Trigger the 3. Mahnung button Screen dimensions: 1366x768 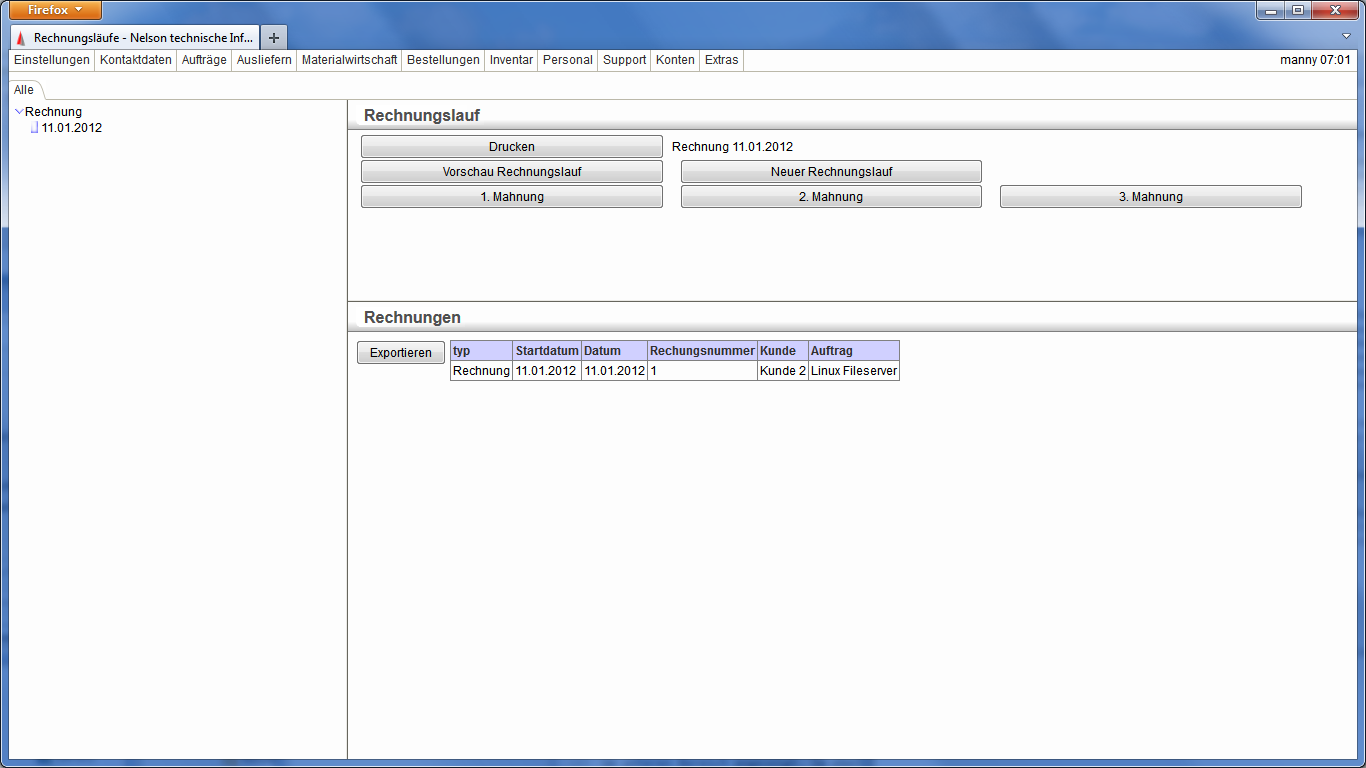(x=1150, y=197)
